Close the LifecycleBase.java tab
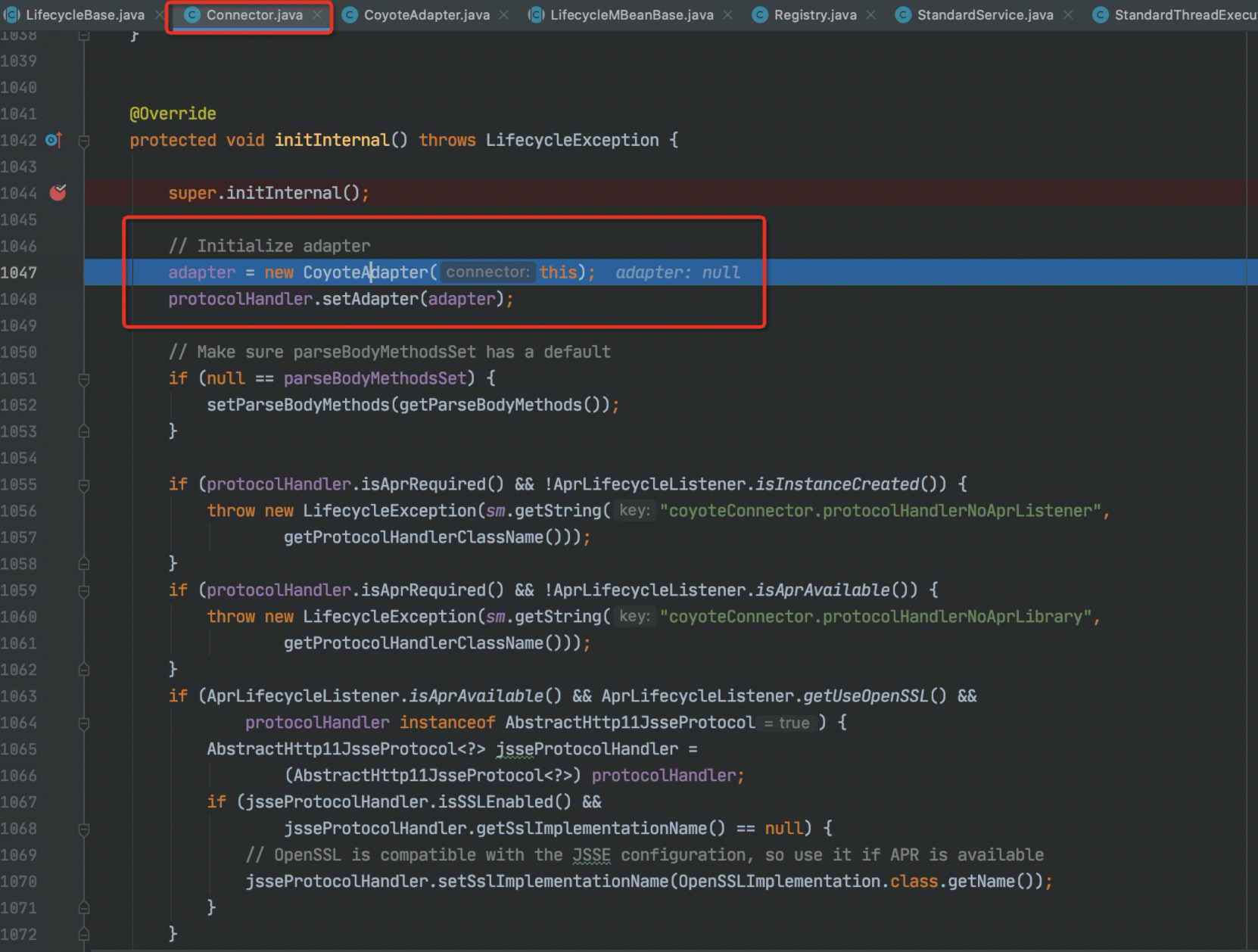Viewport: 1258px width, 952px height. tap(160, 14)
